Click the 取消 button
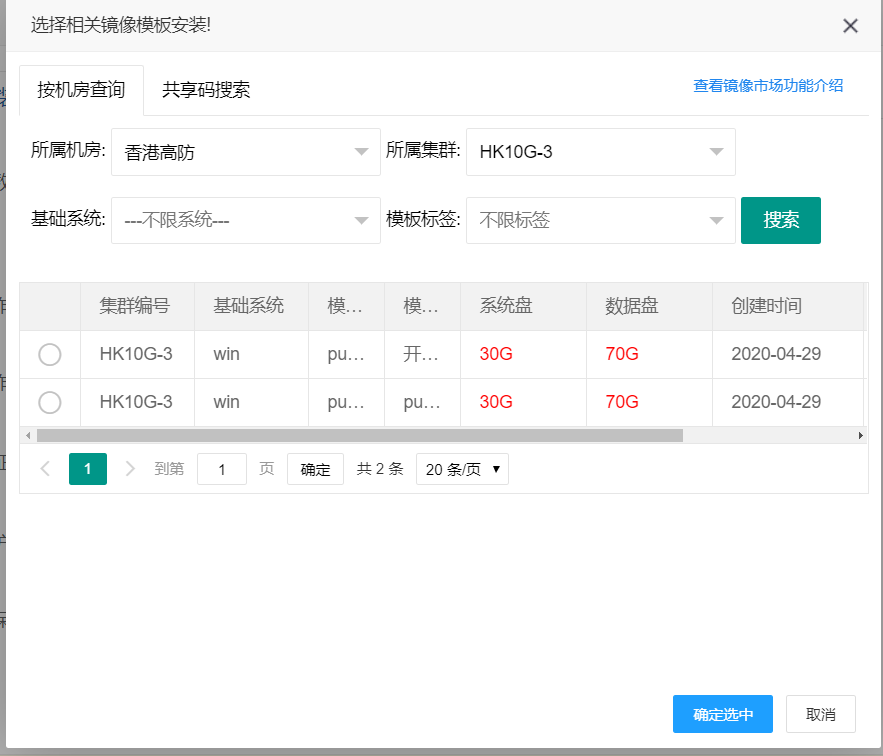This screenshot has height=756, width=883. 820,715
